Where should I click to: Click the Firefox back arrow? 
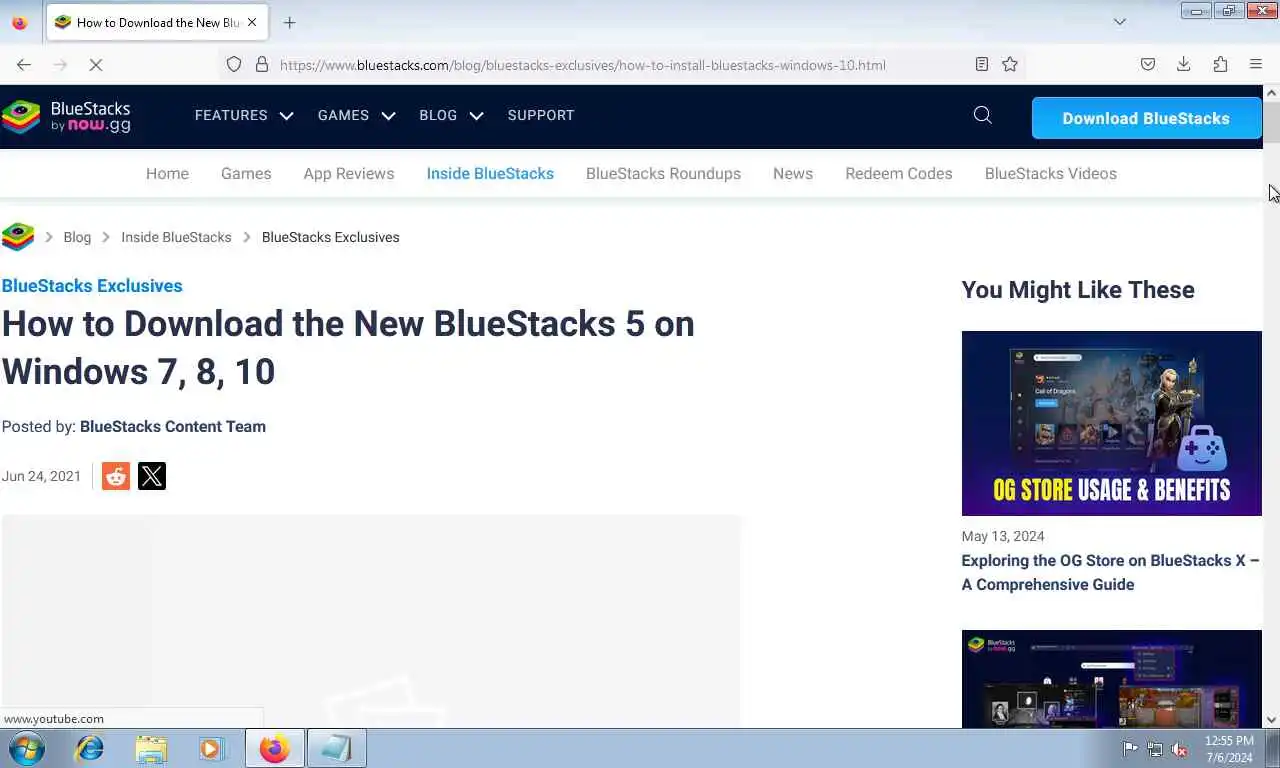(x=24, y=64)
